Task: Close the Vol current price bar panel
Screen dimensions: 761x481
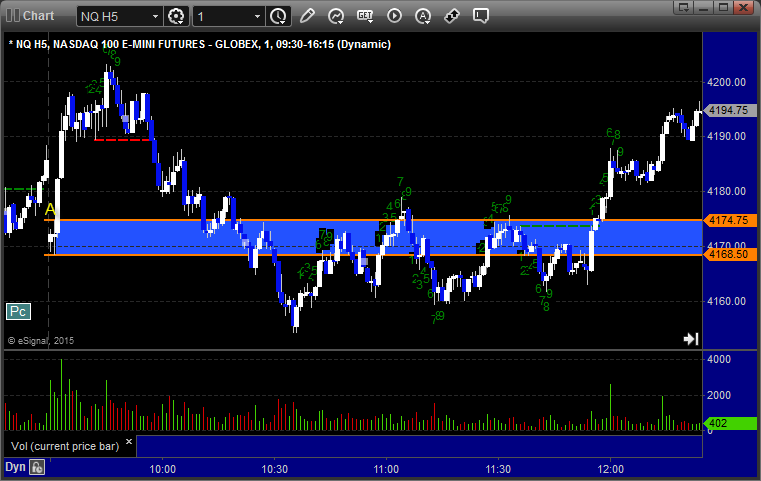Action: point(129,442)
